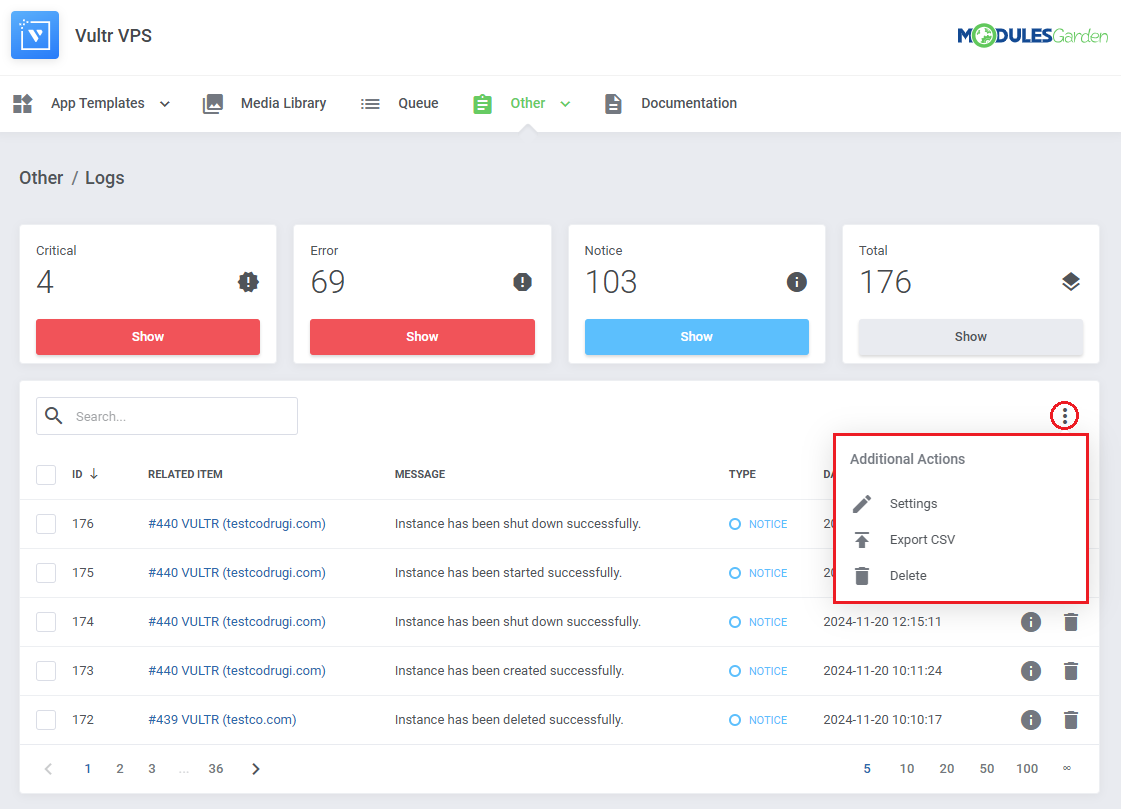
Task: Go to next page arrow
Action: (x=256, y=769)
